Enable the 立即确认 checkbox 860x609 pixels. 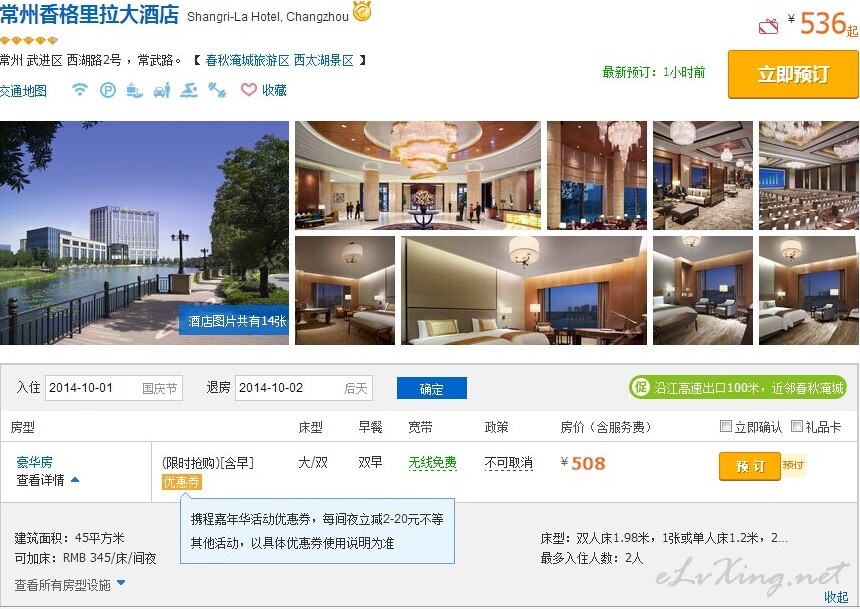click(726, 426)
